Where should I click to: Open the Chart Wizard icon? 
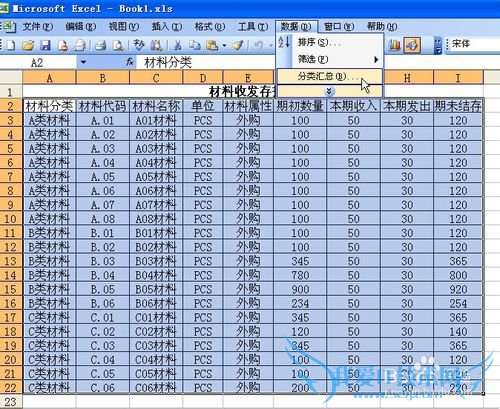tap(395, 45)
